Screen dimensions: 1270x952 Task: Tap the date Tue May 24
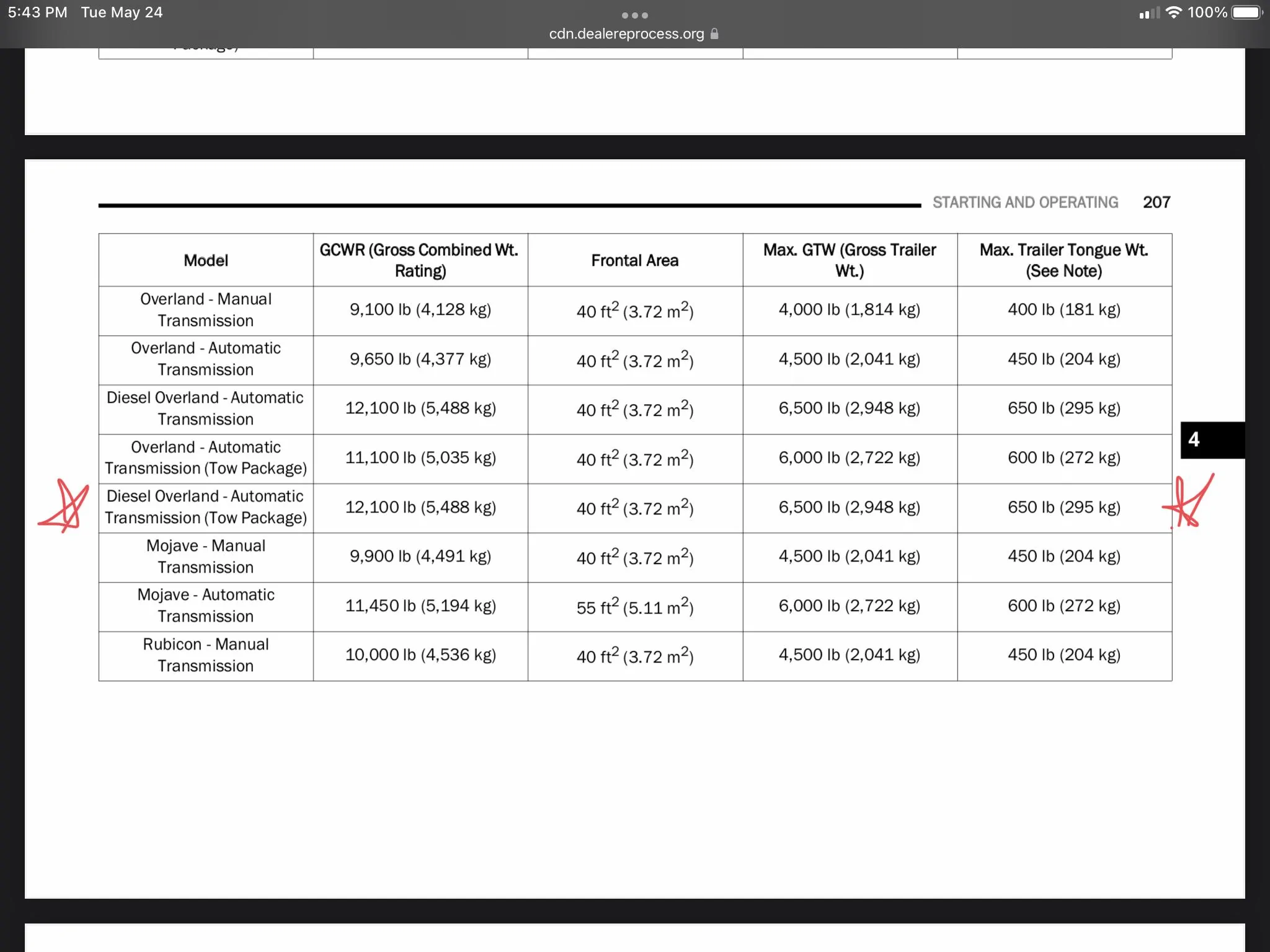[x=122, y=12]
